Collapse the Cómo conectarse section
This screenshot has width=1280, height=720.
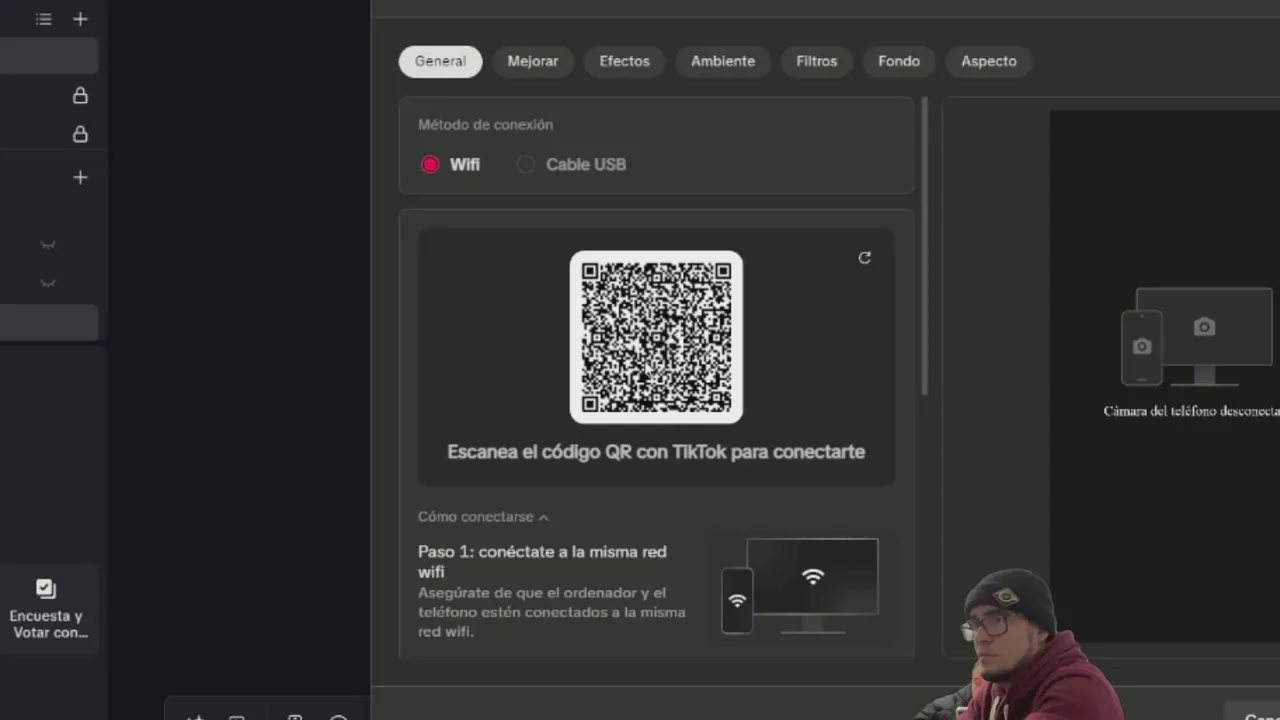click(483, 517)
